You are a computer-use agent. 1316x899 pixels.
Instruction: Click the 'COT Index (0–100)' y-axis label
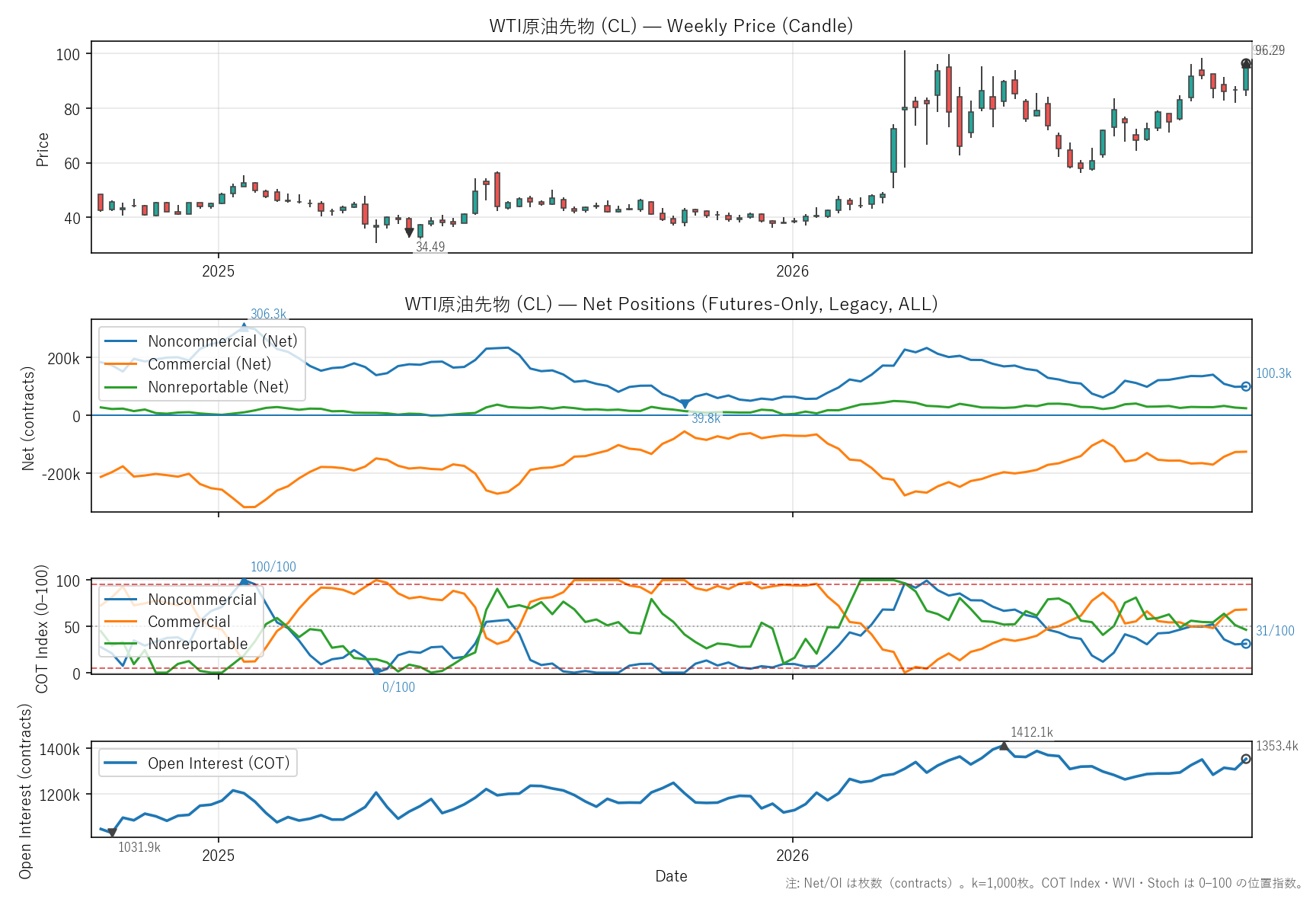[x=42, y=629]
